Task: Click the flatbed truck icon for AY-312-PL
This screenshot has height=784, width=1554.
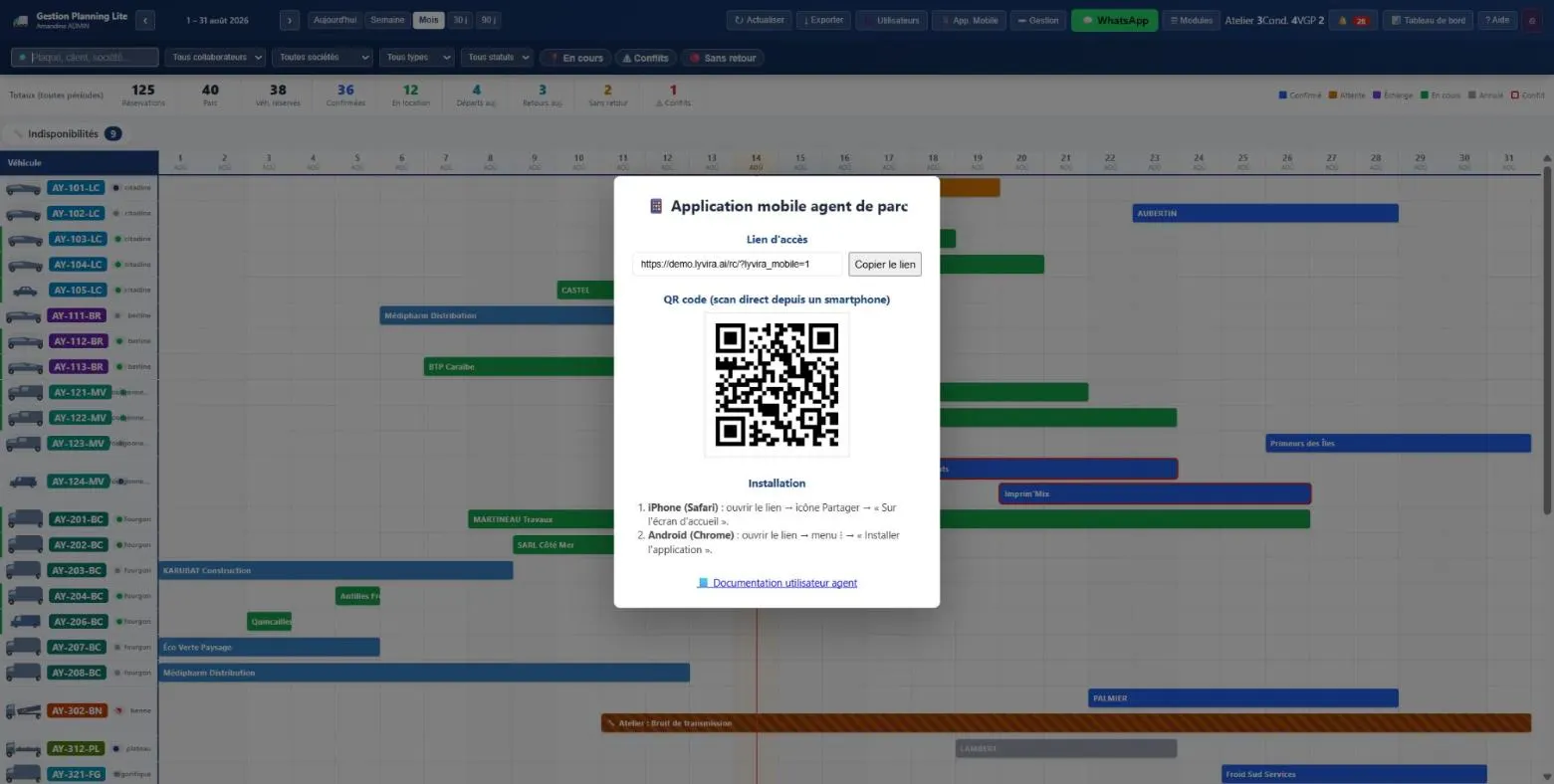Action: [25, 749]
